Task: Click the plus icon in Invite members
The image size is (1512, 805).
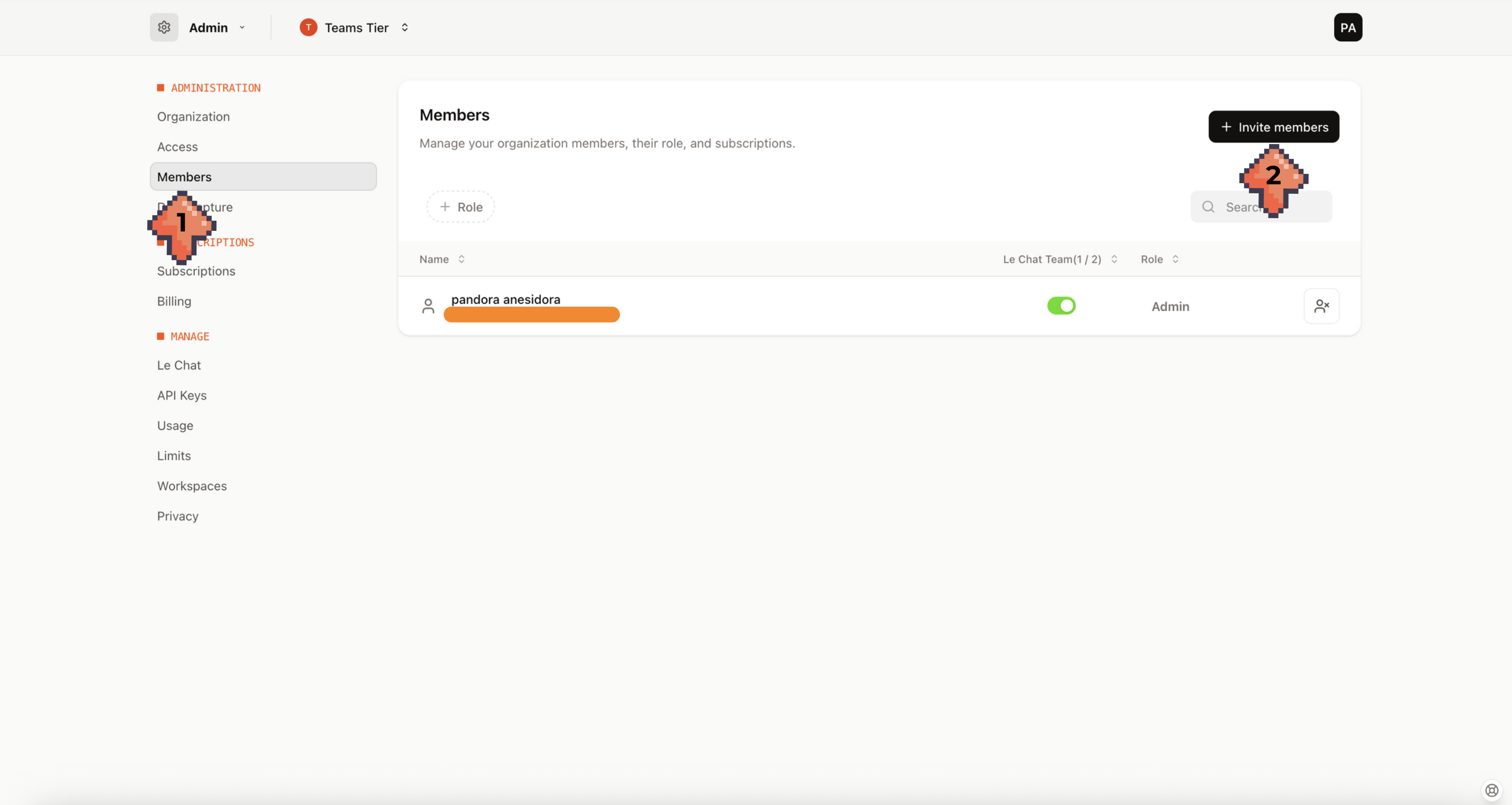Action: point(1226,127)
